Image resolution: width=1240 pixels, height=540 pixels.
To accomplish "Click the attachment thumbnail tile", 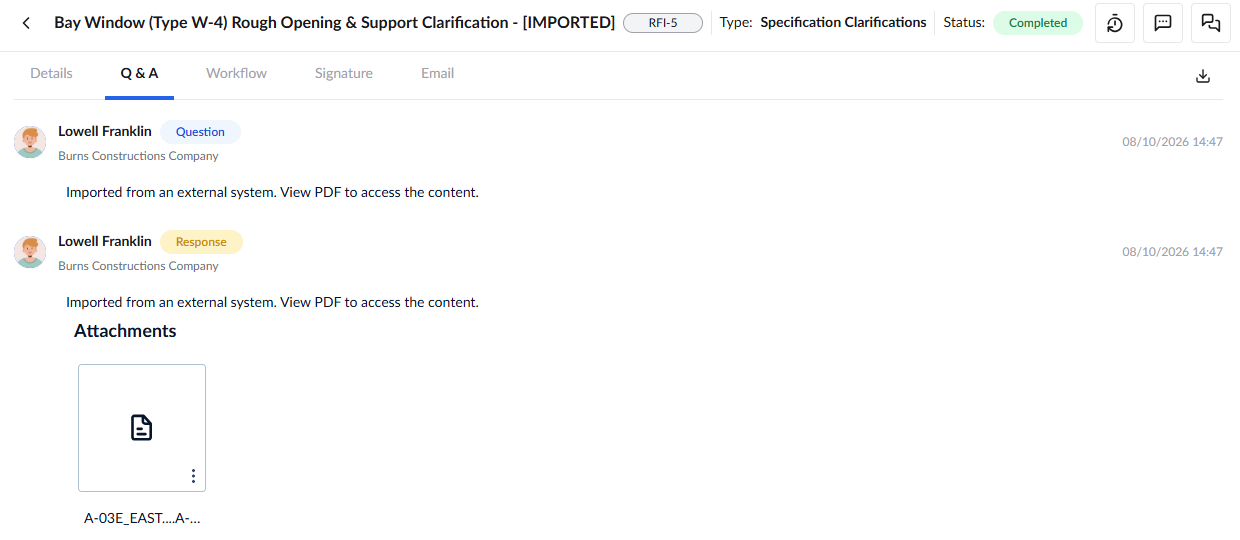I will pyautogui.click(x=142, y=428).
